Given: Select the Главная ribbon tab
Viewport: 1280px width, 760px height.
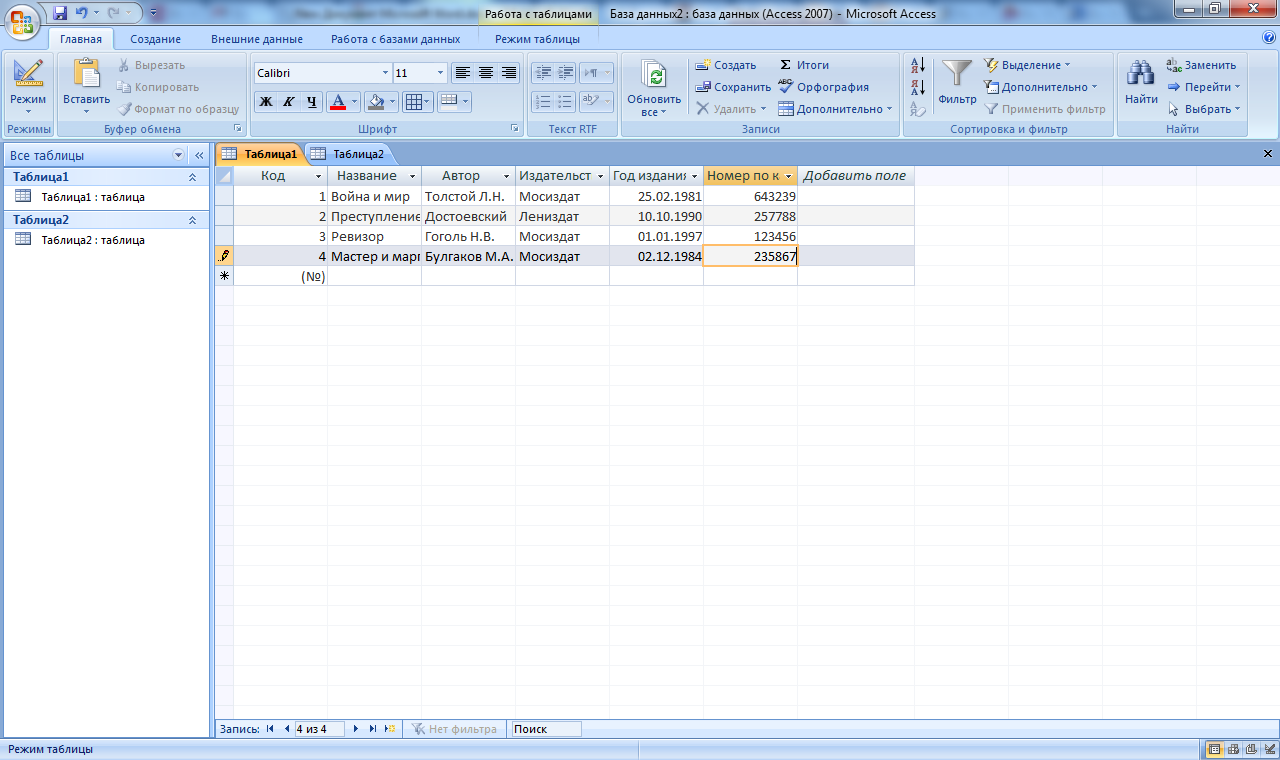Looking at the screenshot, I should coord(81,39).
